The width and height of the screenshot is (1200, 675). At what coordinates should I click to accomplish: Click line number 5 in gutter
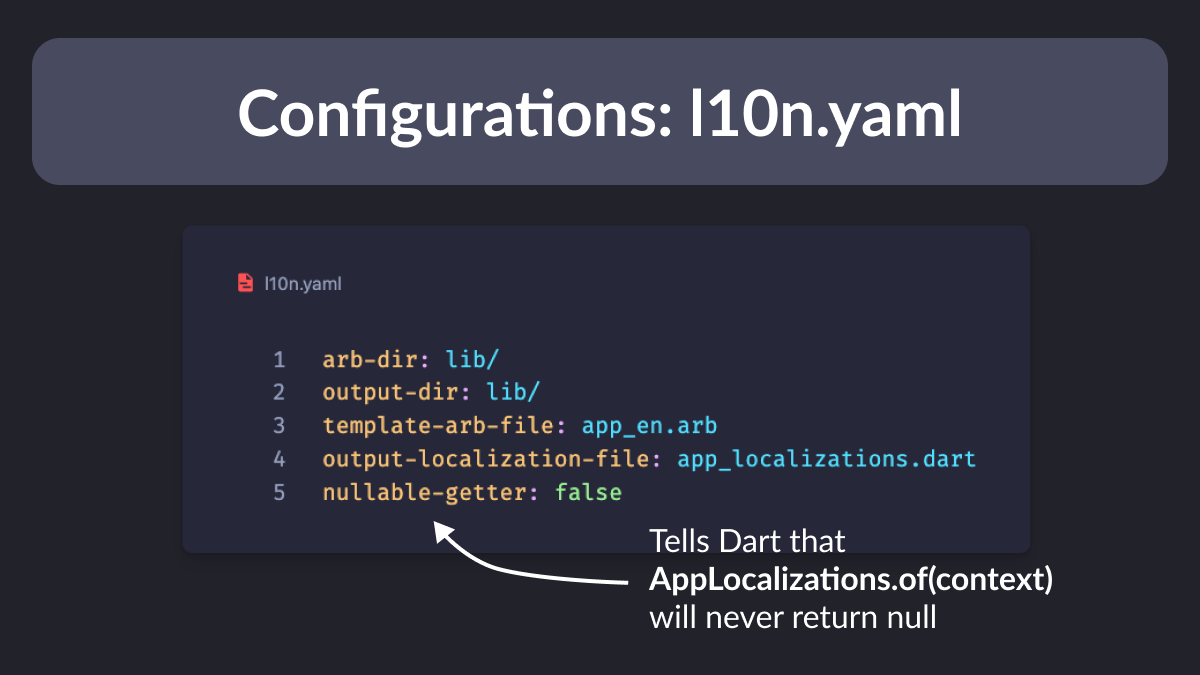[x=279, y=493]
